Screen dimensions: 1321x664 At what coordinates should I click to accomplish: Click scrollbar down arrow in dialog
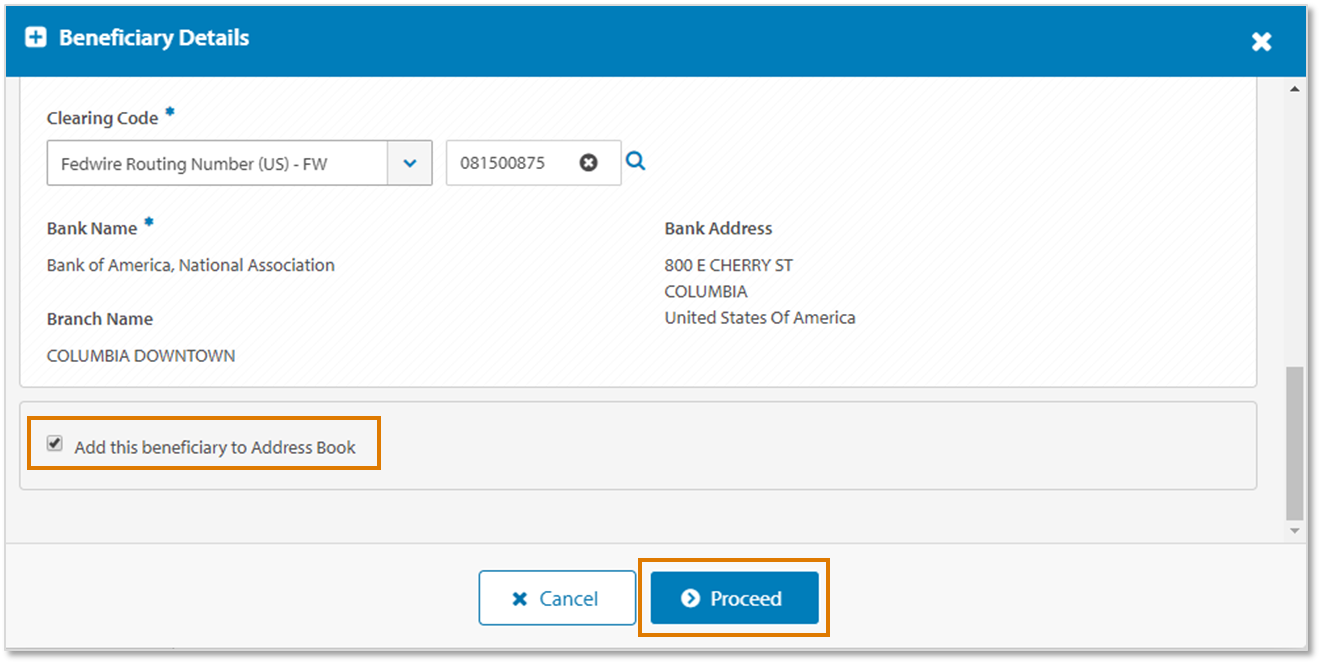coord(1295,531)
